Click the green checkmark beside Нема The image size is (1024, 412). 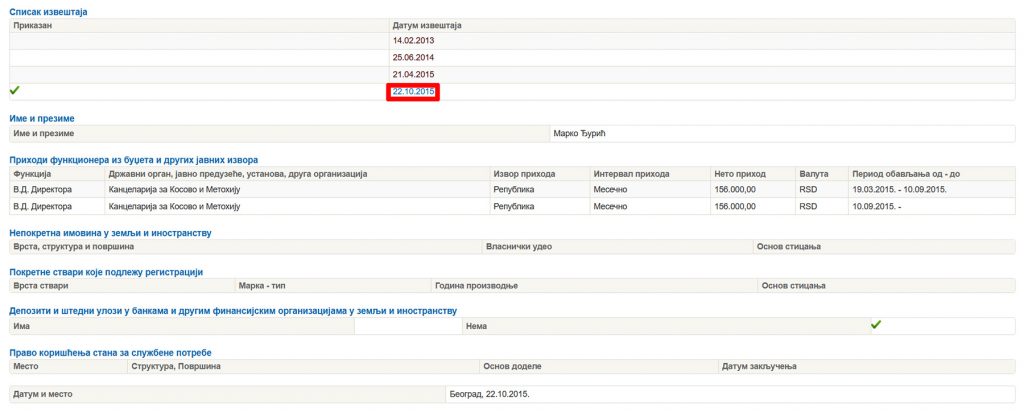pos(876,325)
